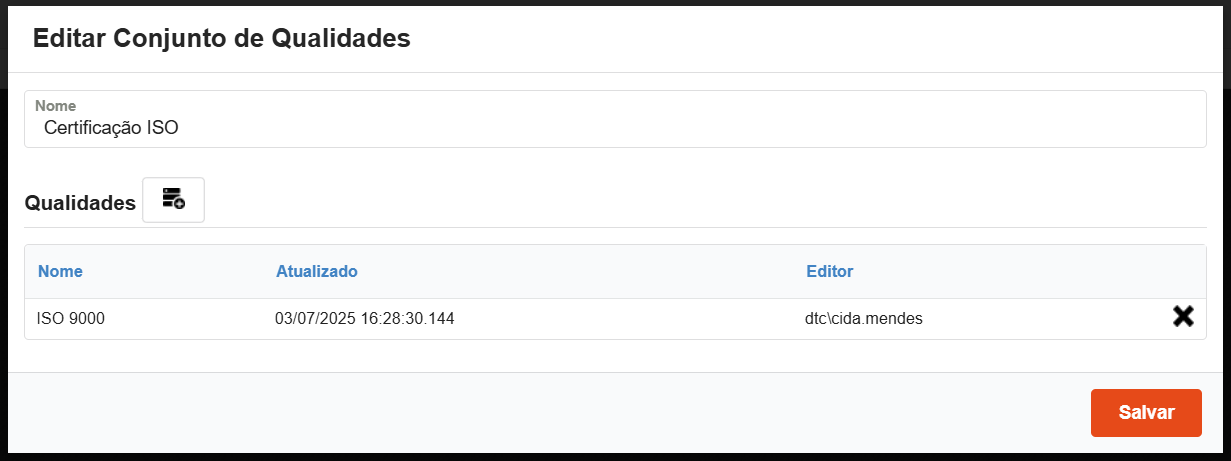This screenshot has width=1231, height=461.
Task: Click the dtc\cida.mendes editor cell
Action: point(864,319)
